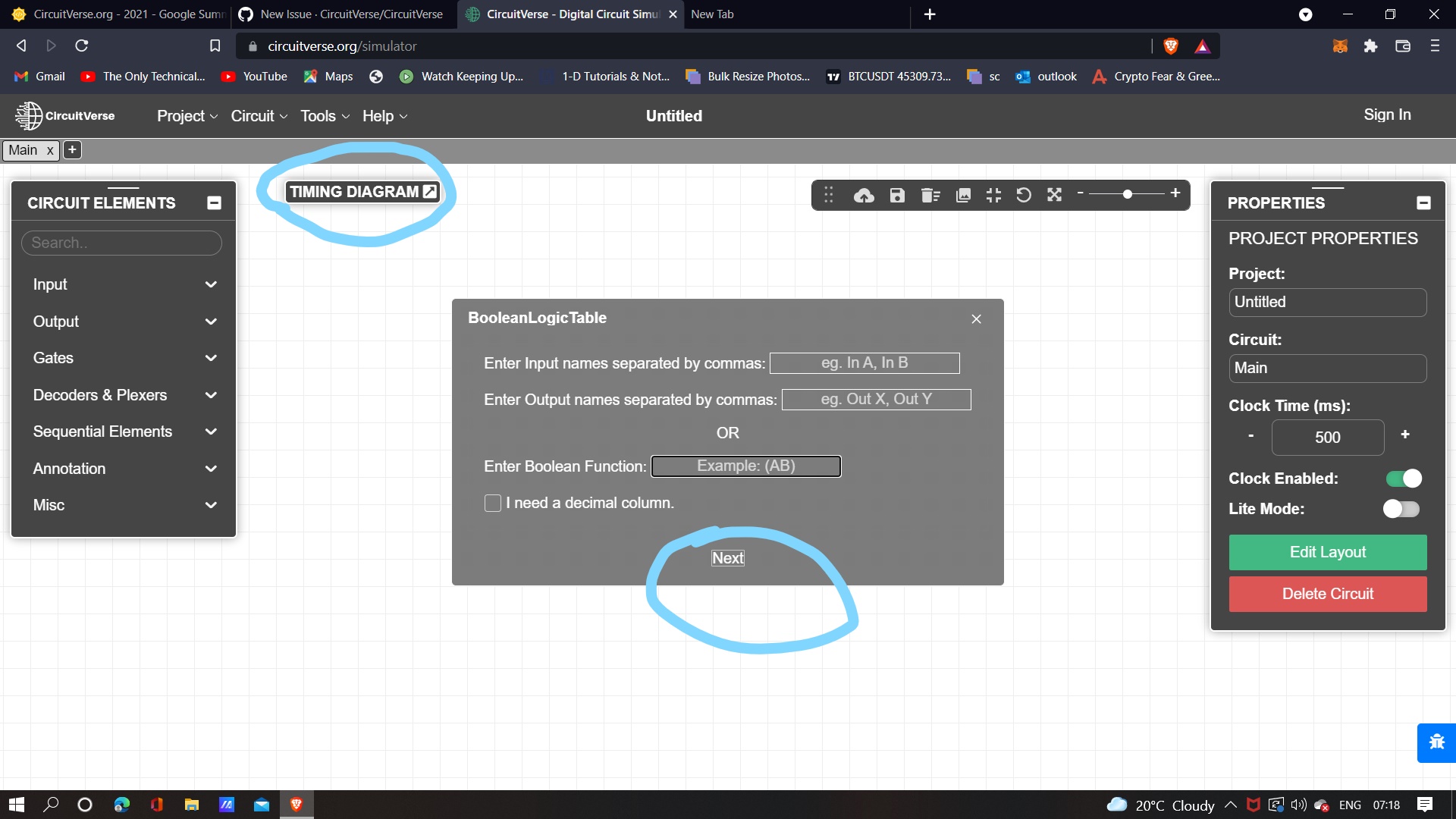The image size is (1456, 819).
Task: Click the CircuitVerse logo
Action: point(64,115)
